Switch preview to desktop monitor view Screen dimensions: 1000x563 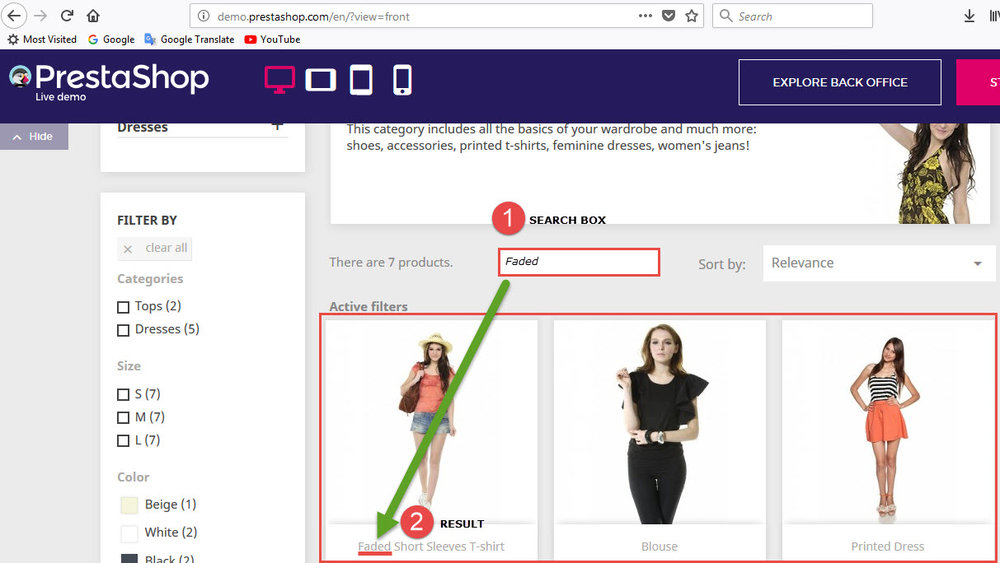tap(279, 80)
